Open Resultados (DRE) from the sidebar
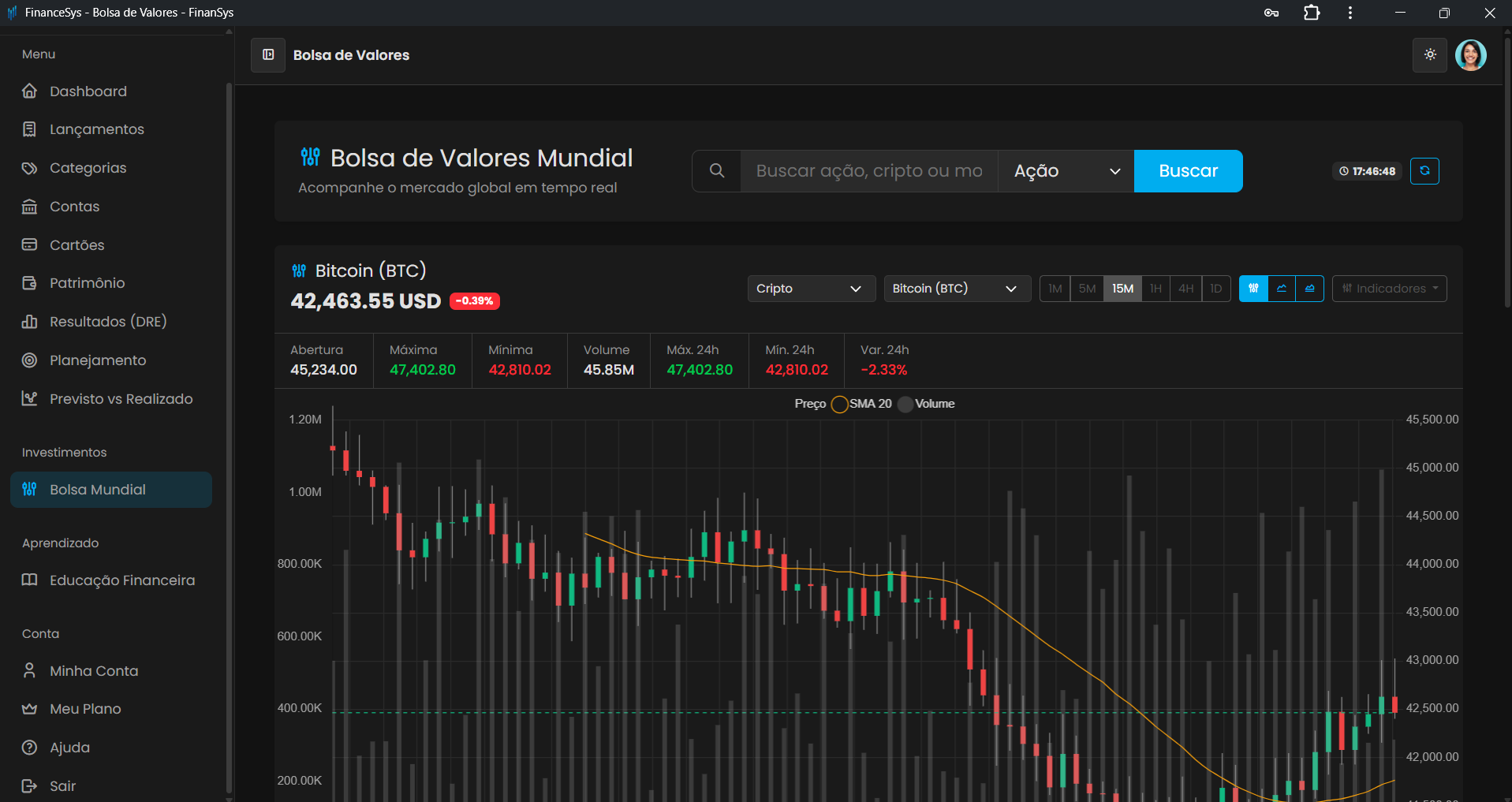 pos(108,321)
